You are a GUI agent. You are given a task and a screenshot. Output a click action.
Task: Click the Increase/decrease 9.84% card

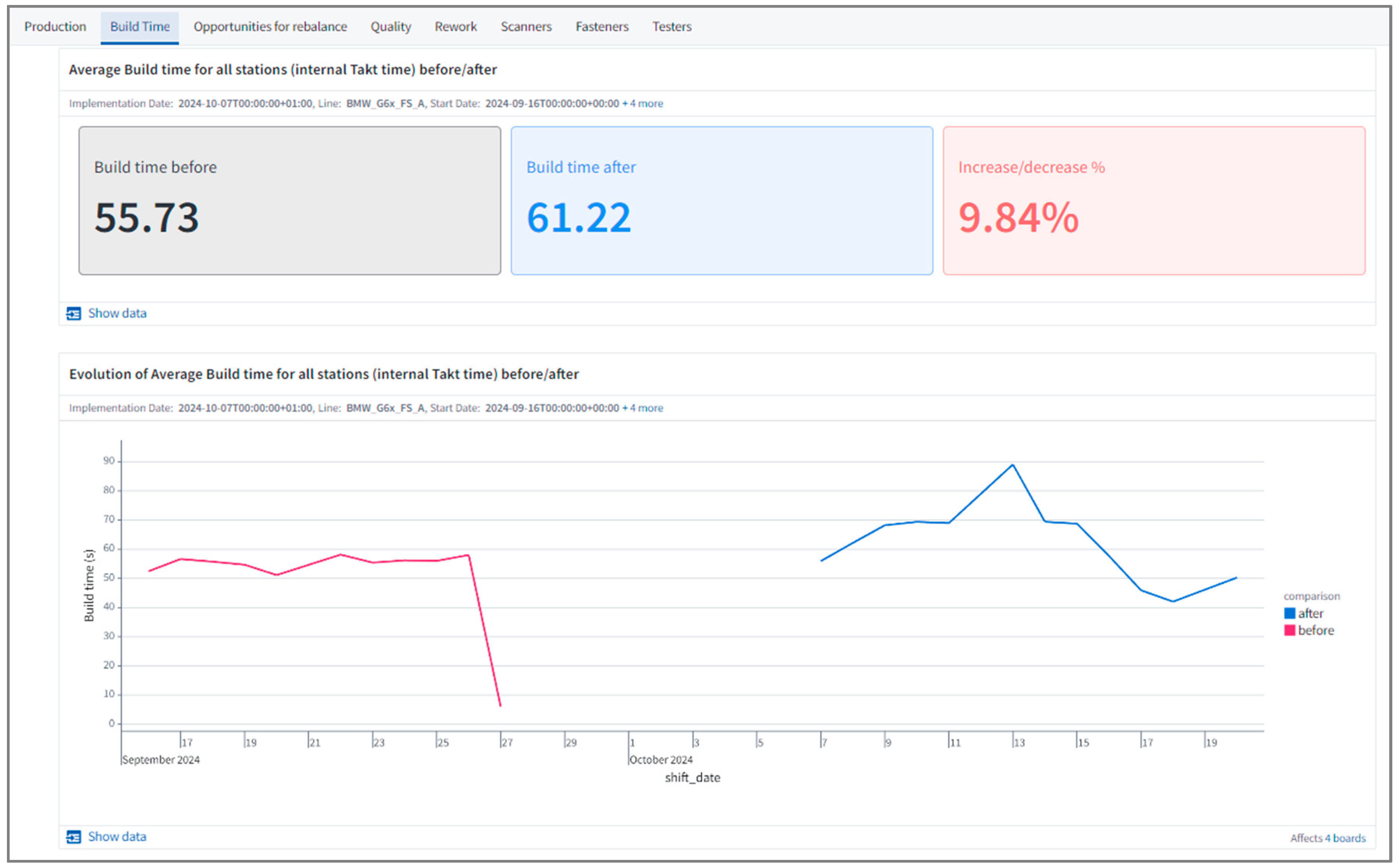coord(1153,200)
